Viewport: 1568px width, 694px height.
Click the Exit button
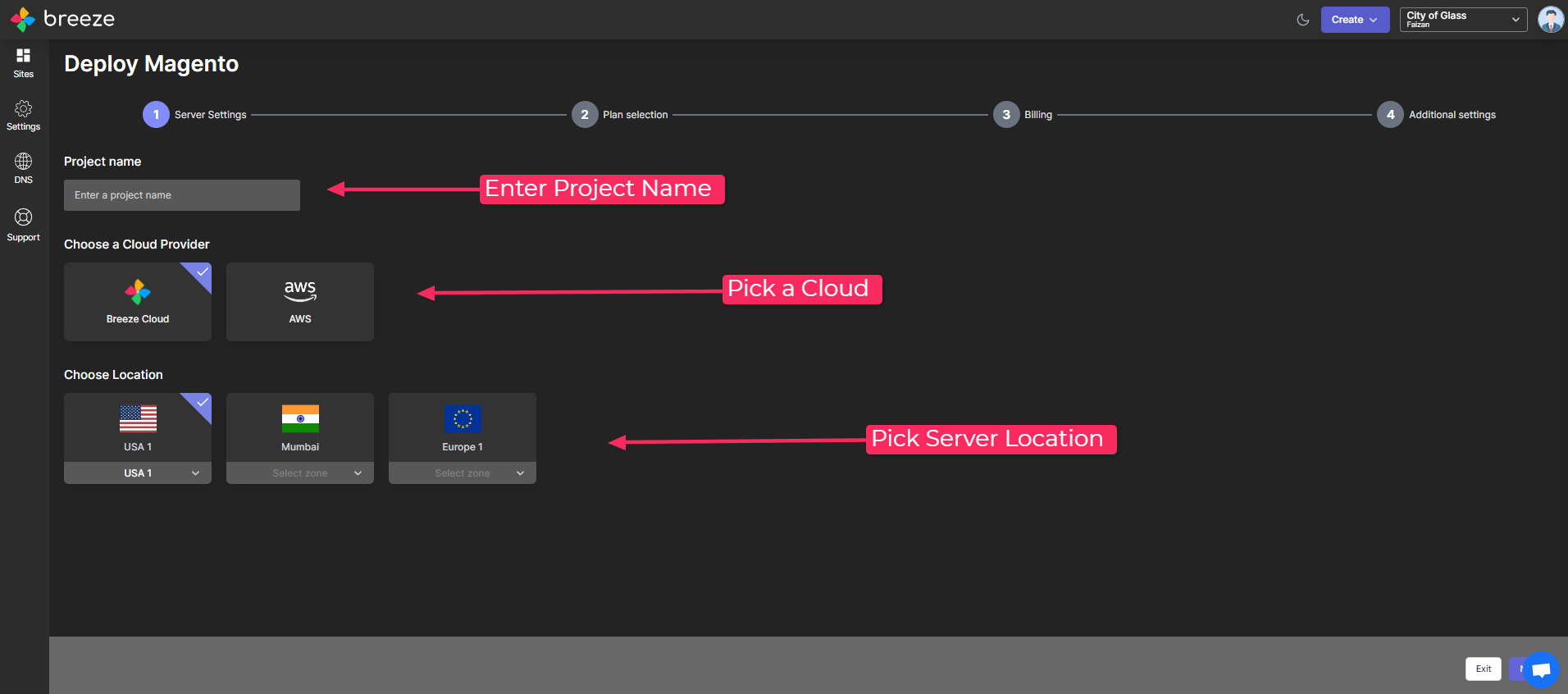tap(1484, 669)
